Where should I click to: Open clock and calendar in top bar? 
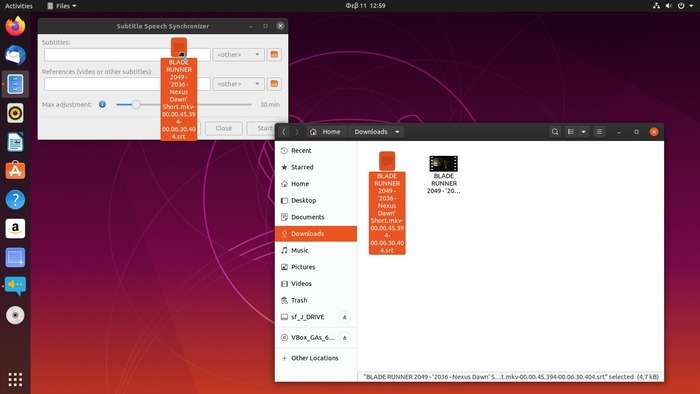(365, 6)
